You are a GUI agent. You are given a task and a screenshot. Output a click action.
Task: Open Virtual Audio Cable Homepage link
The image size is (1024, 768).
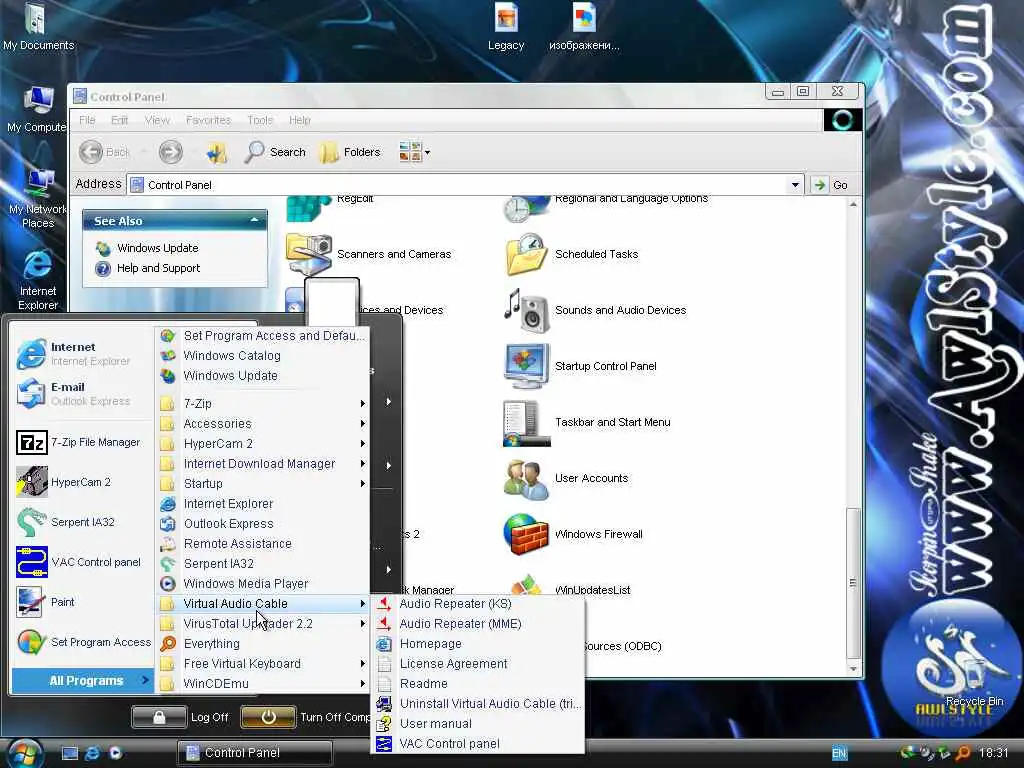pyautogui.click(x=478, y=644)
